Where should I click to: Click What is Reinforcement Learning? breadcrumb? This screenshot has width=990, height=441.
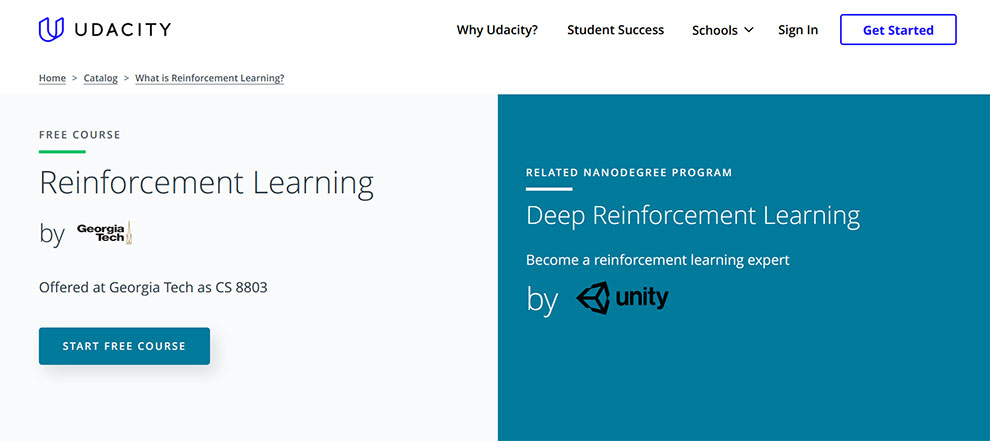click(210, 78)
